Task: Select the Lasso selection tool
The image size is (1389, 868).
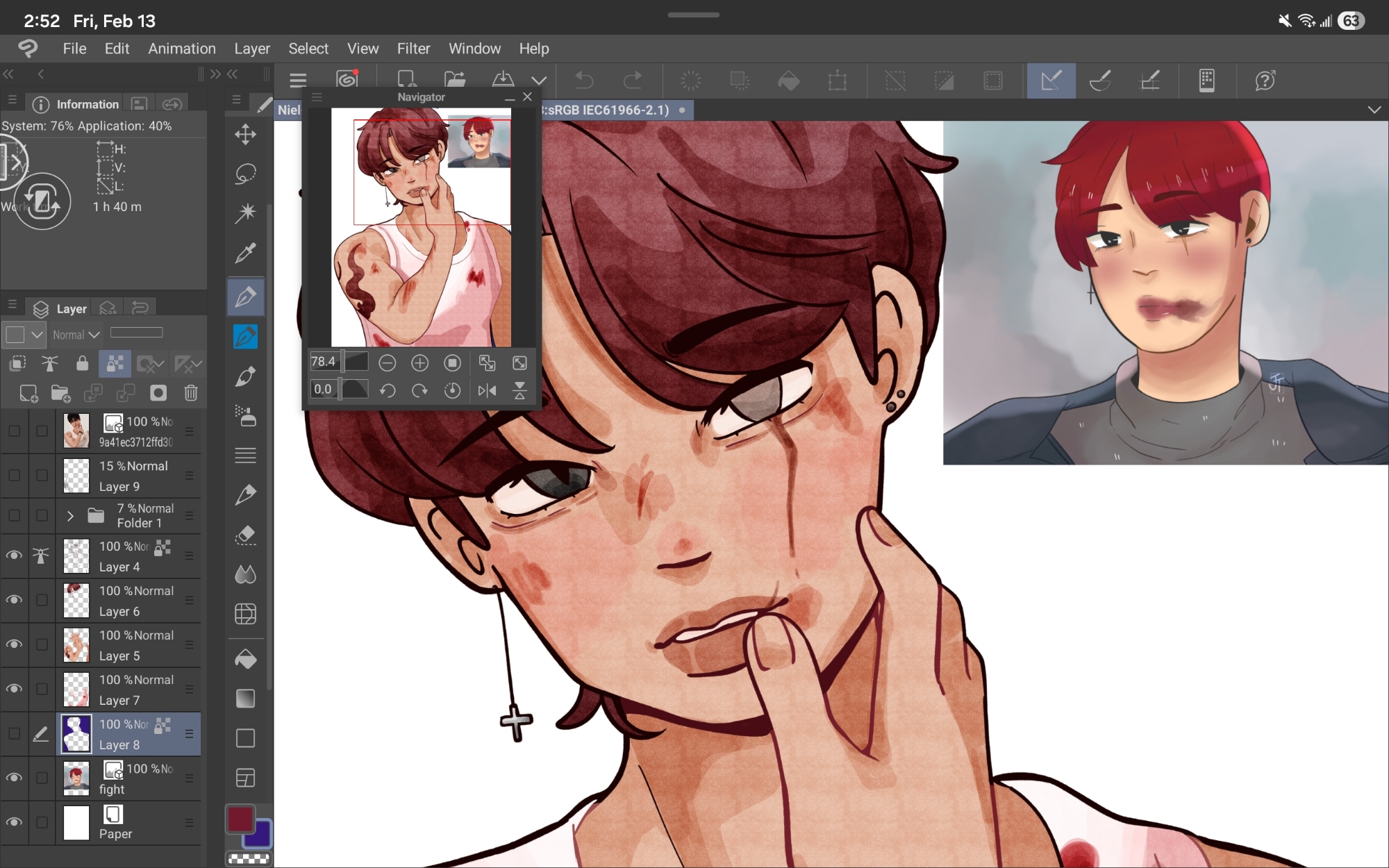Action: [x=245, y=174]
